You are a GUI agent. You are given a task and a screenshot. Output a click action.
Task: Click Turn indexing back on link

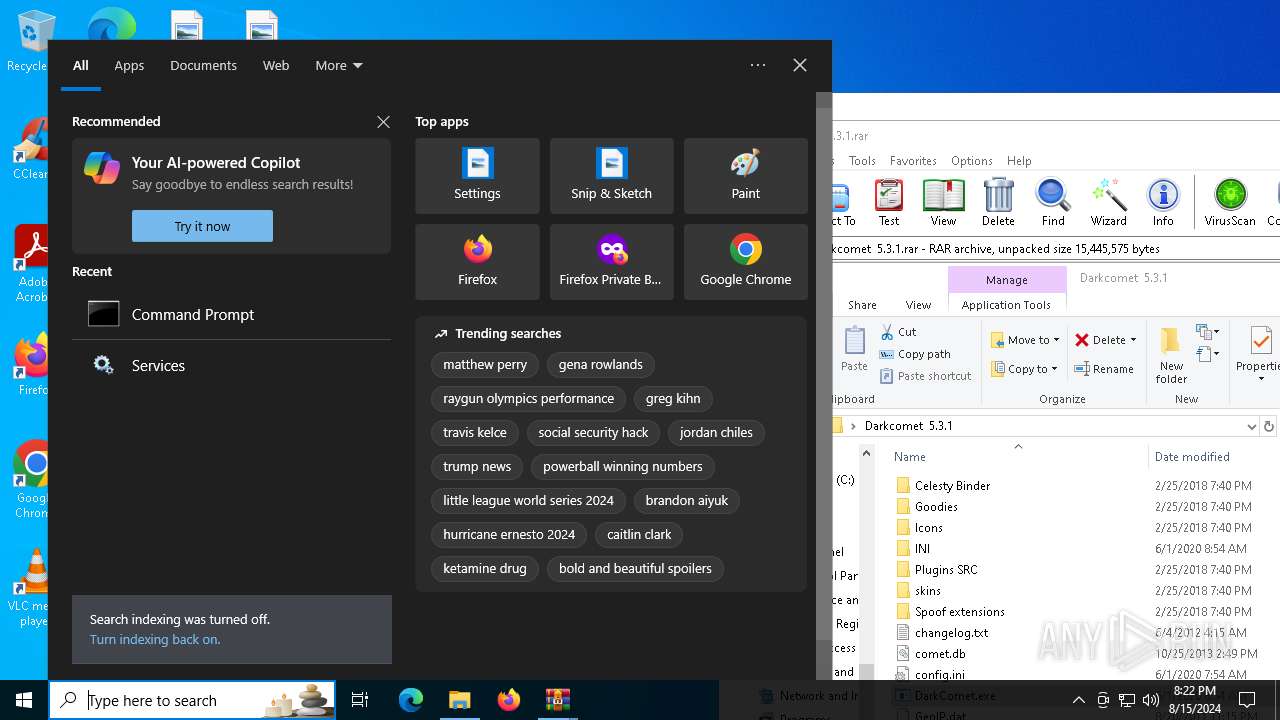coord(155,639)
